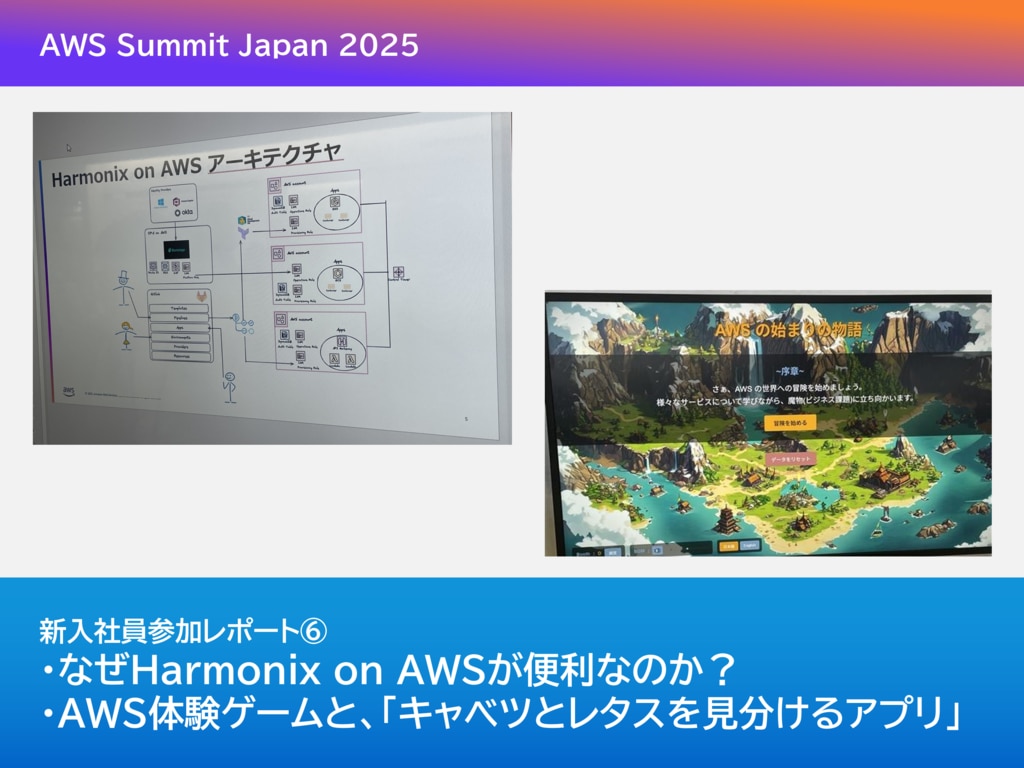Click the Pipelines row in GitLab box
The width and height of the screenshot is (1024, 768).
(x=181, y=318)
